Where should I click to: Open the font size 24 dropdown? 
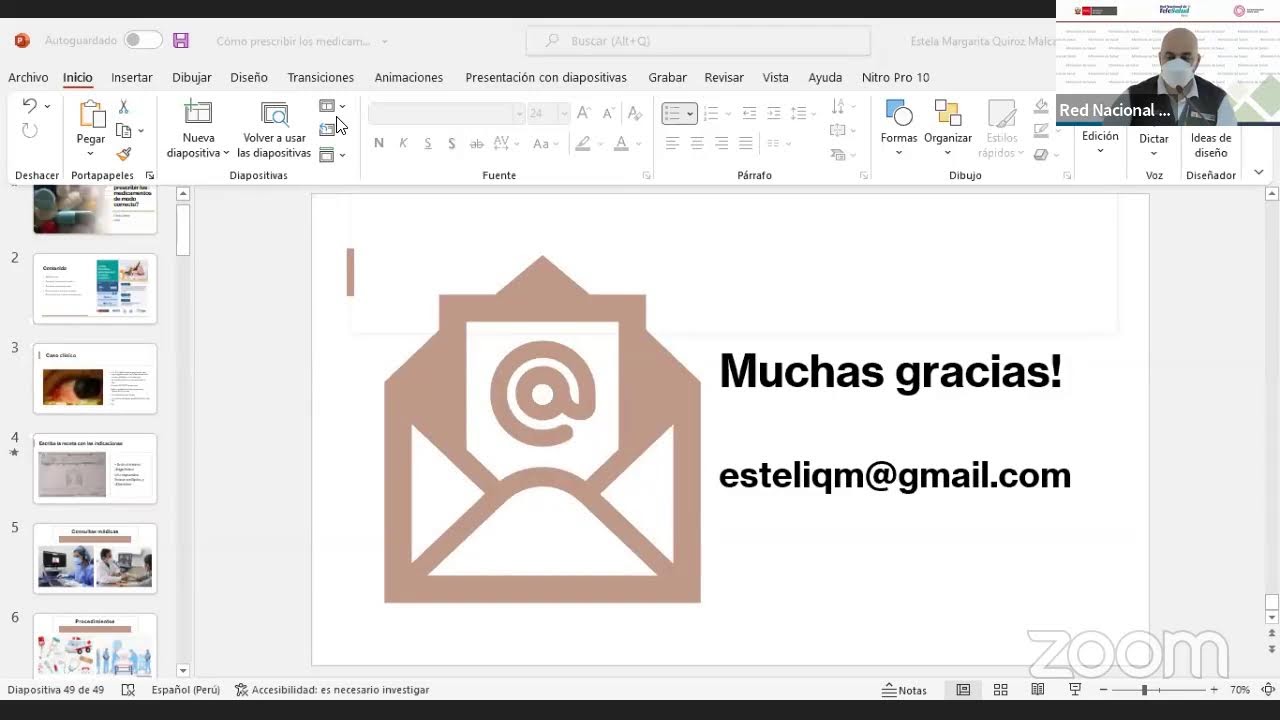tap(563, 113)
